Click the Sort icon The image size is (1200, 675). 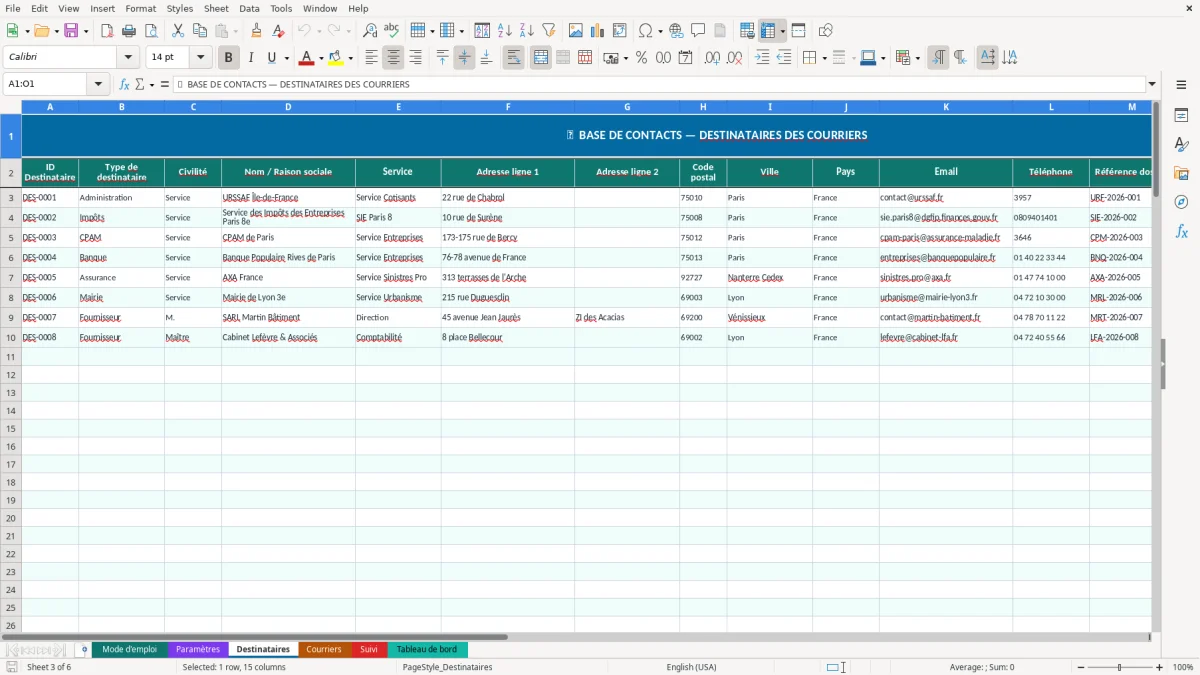[482, 31]
